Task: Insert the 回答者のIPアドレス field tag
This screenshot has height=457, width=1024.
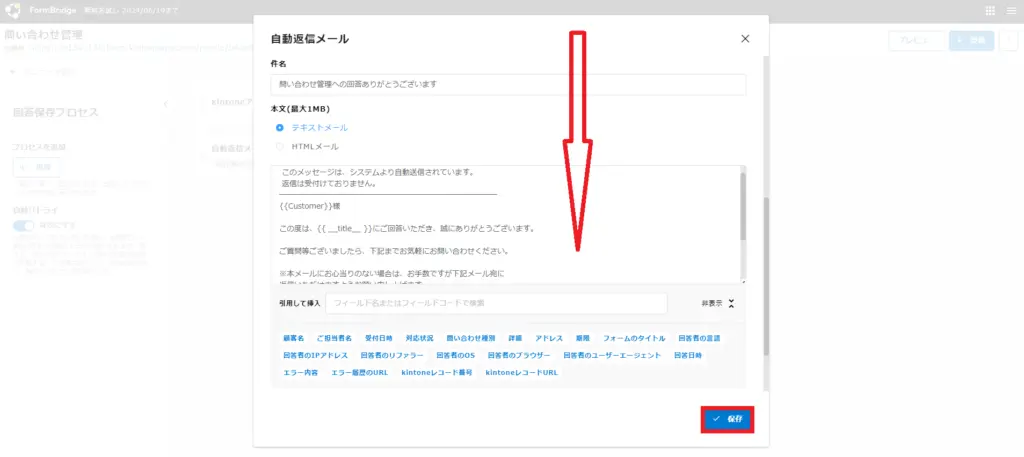Action: [x=316, y=355]
